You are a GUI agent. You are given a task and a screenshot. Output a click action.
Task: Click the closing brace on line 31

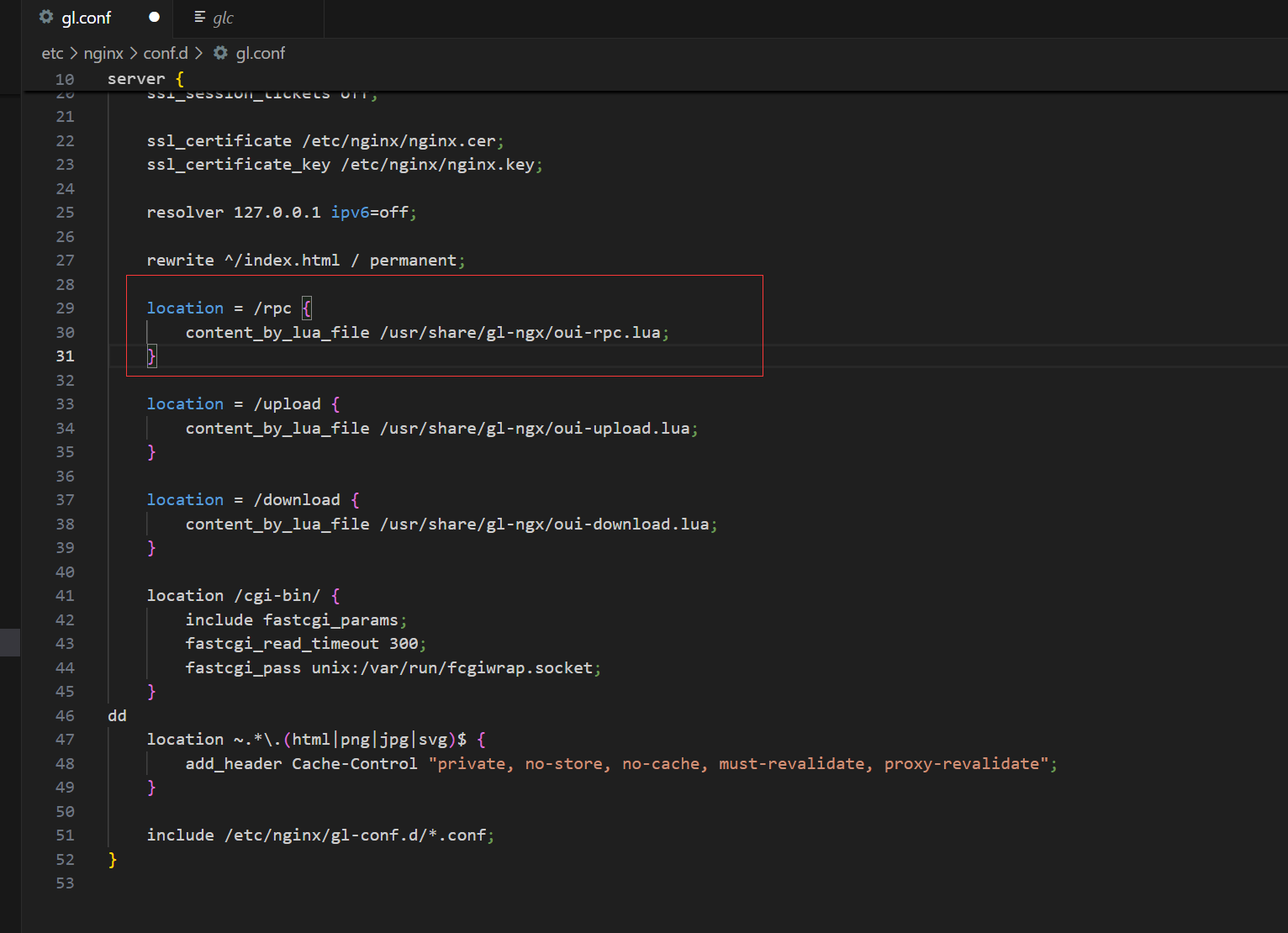click(151, 356)
